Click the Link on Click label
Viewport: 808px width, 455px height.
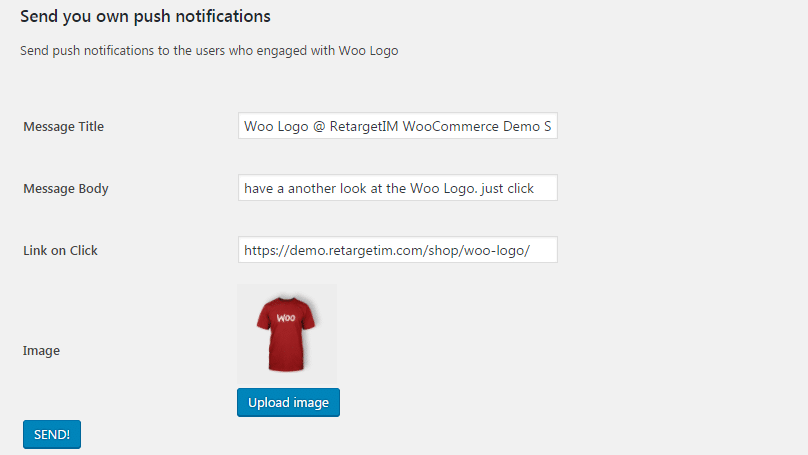tap(60, 250)
